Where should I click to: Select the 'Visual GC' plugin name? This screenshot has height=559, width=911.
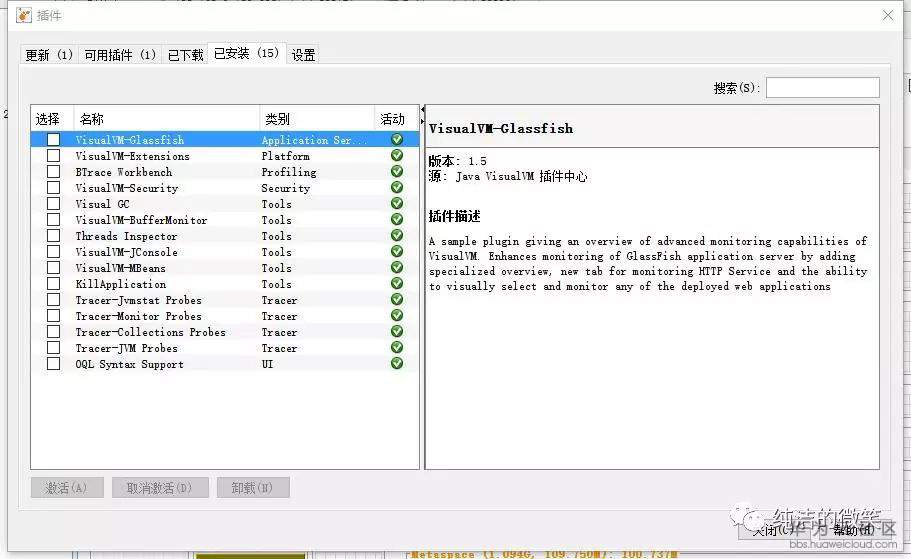102,204
